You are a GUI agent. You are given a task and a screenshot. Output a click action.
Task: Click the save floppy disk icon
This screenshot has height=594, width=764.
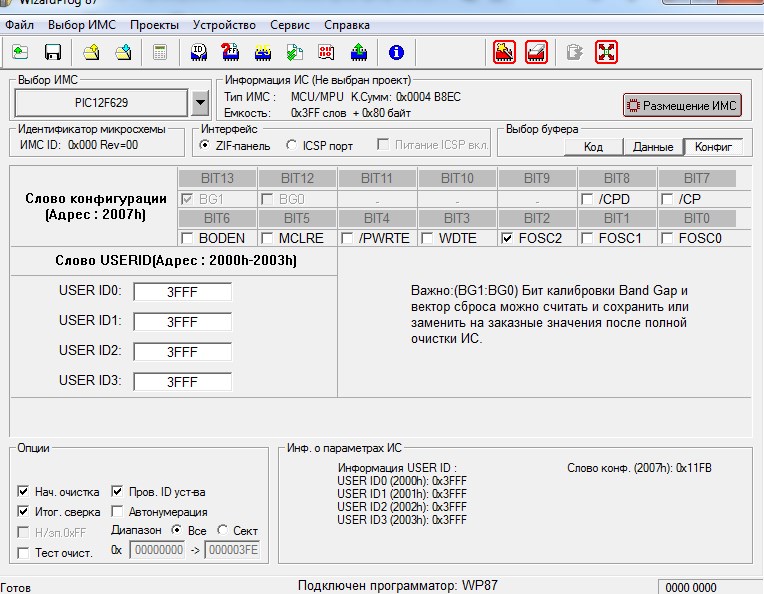pyautogui.click(x=53, y=52)
